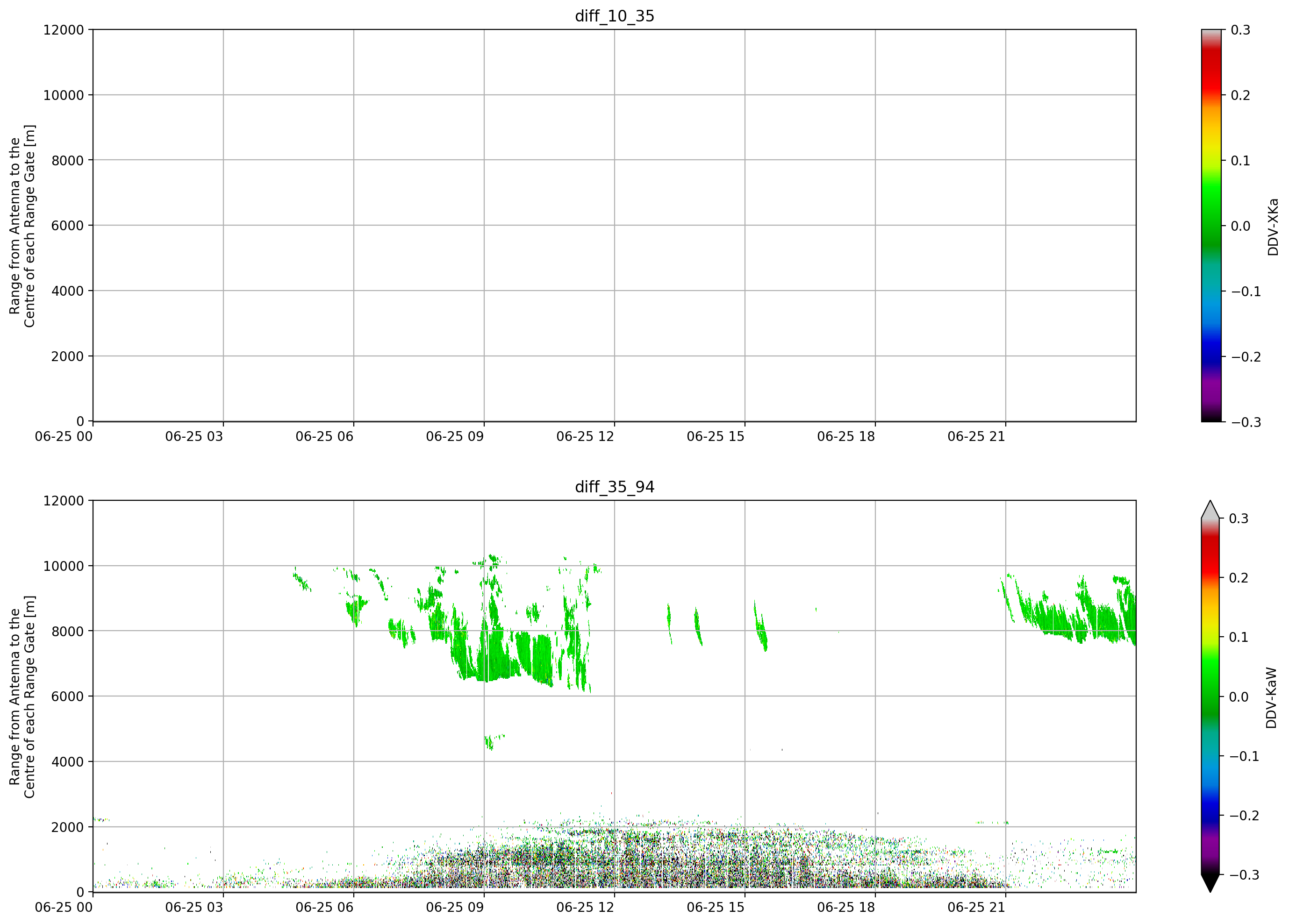Click the 06-25 06 time tick under diff_35_94
Image resolution: width=1289 pixels, height=924 pixels.
coord(324,907)
